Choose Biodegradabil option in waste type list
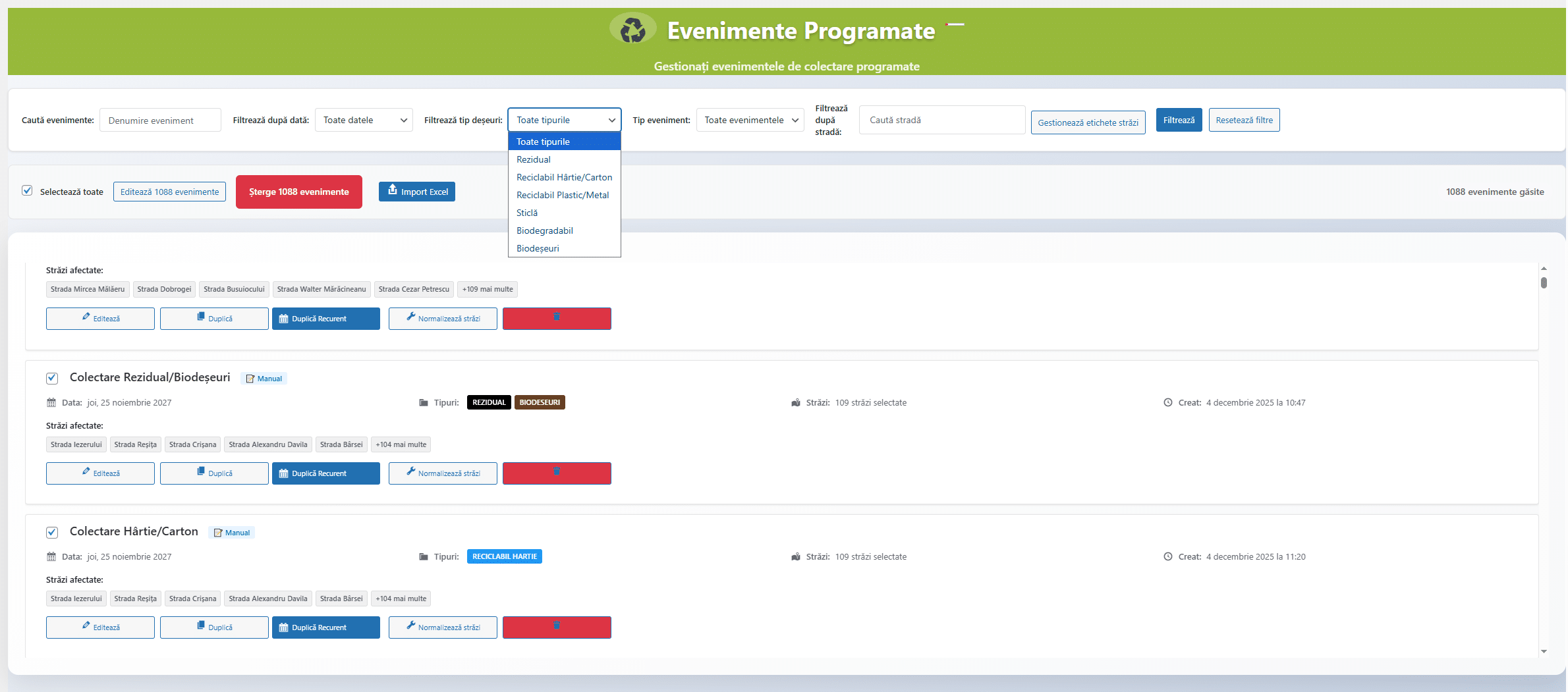This screenshot has height=692, width=1568. 545,230
